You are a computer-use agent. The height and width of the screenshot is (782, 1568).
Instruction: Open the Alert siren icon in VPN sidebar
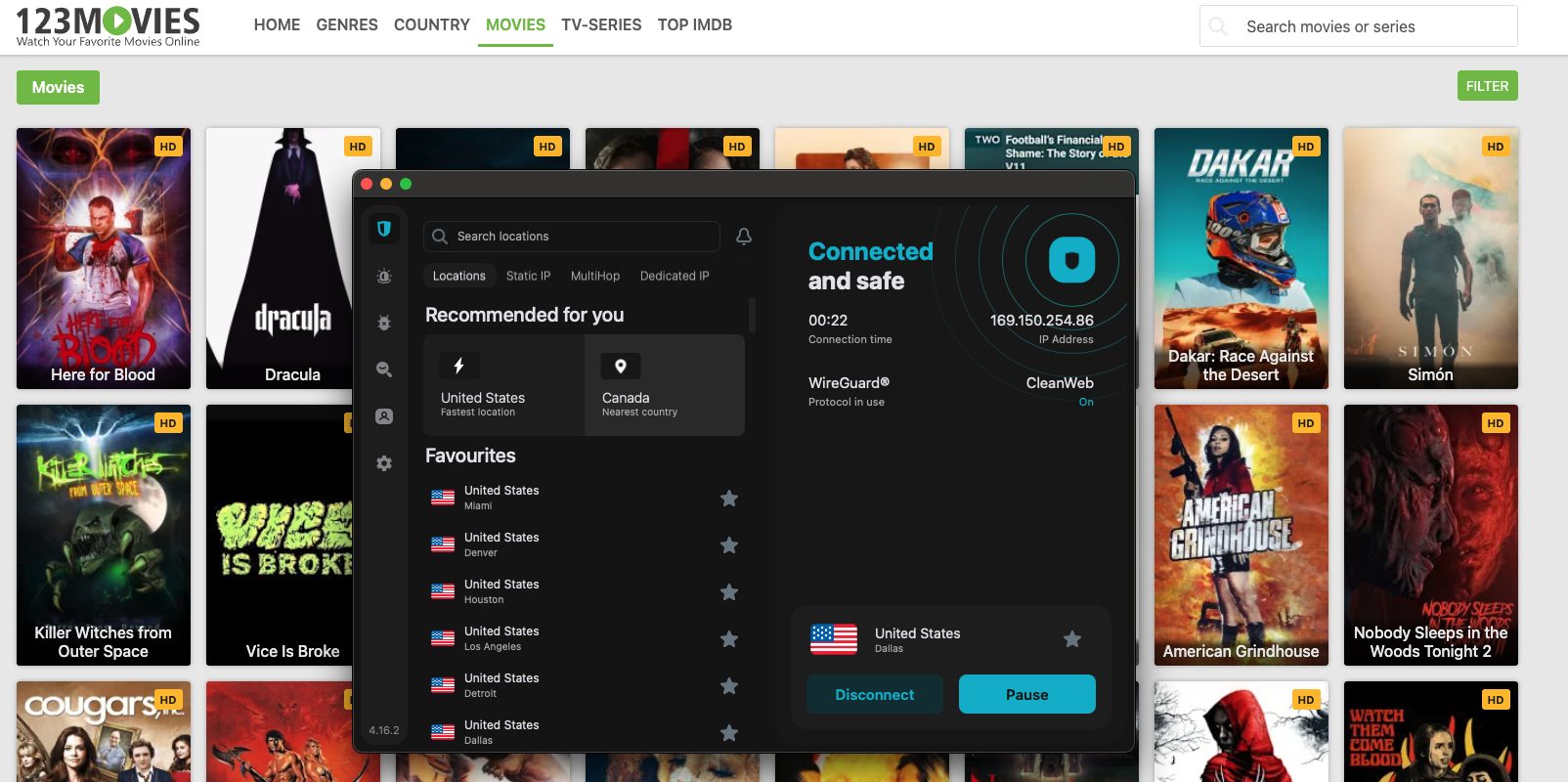pos(384,277)
